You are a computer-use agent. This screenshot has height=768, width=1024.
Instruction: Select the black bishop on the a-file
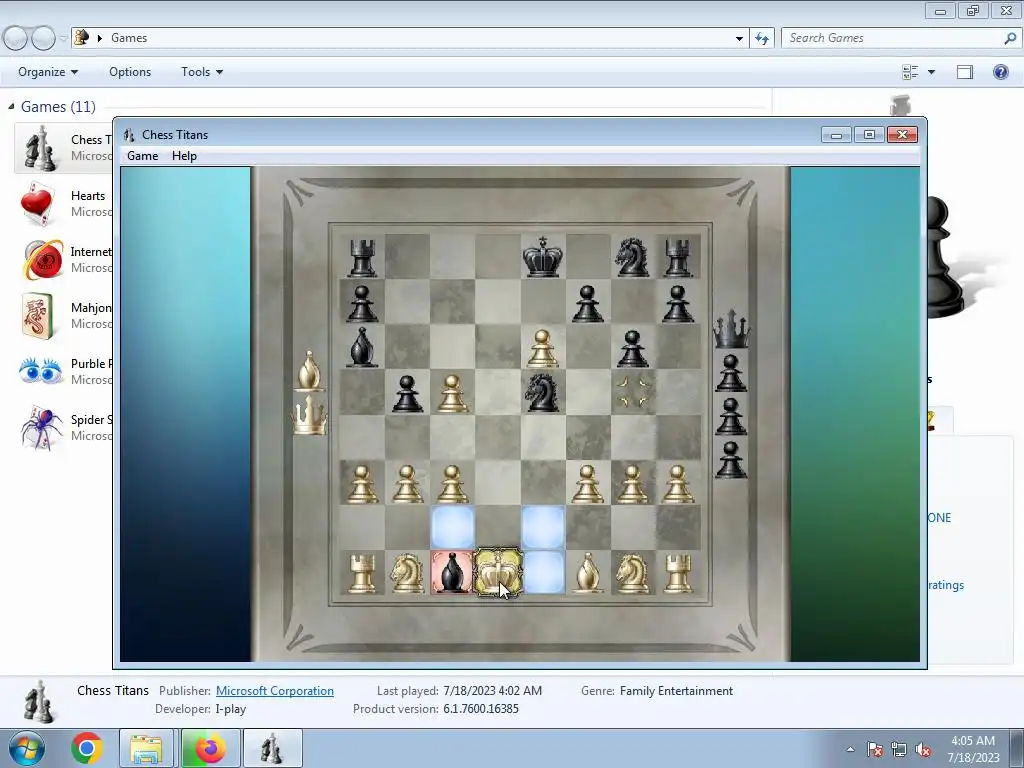coord(362,347)
